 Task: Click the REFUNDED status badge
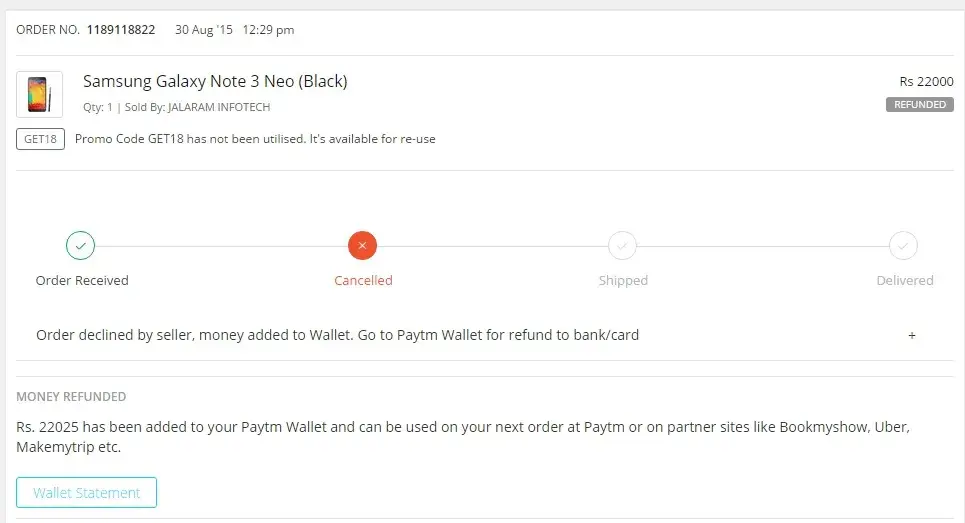pyautogui.click(x=919, y=104)
